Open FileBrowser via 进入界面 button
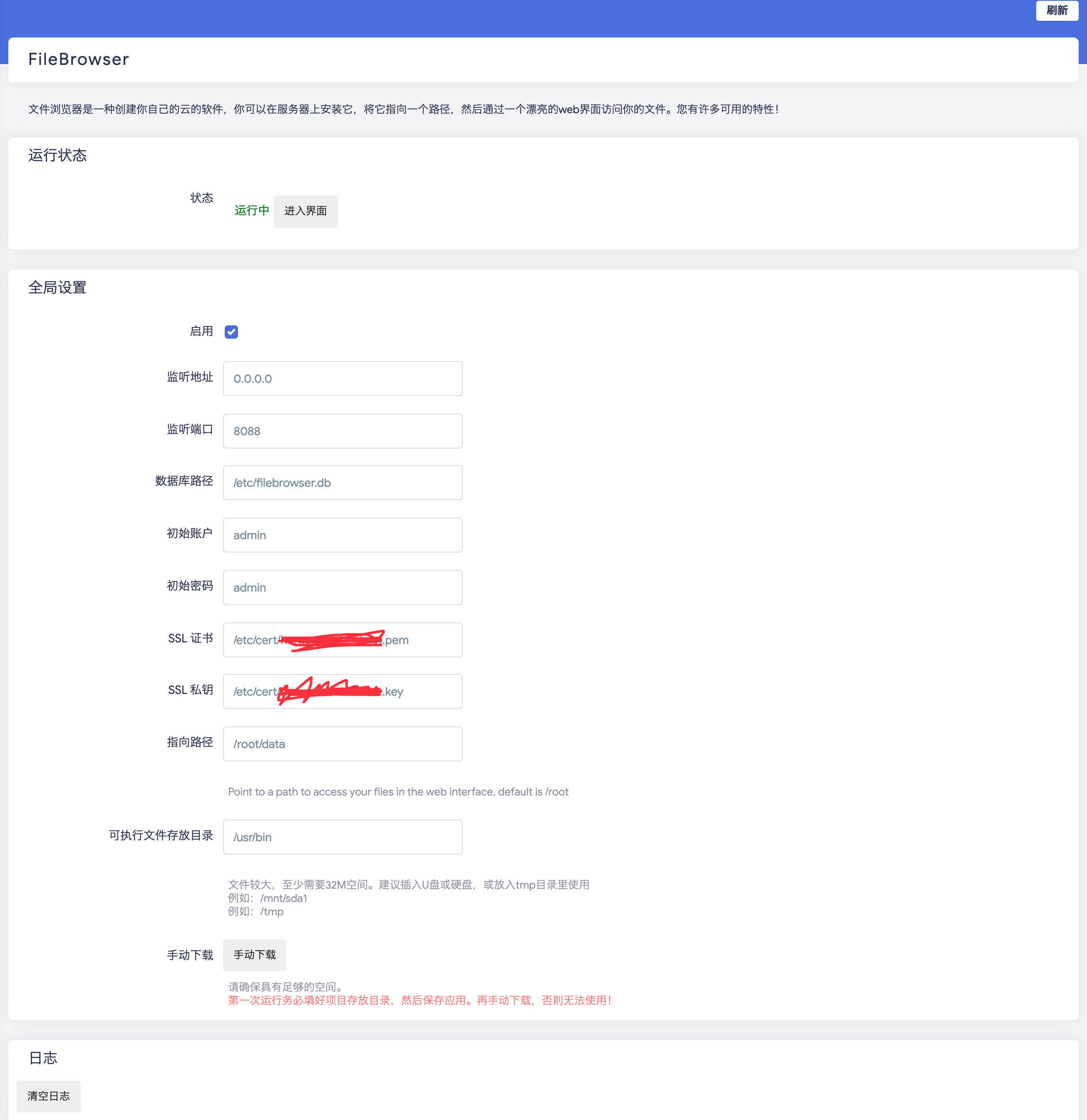The height and width of the screenshot is (1120, 1087). pyautogui.click(x=305, y=211)
